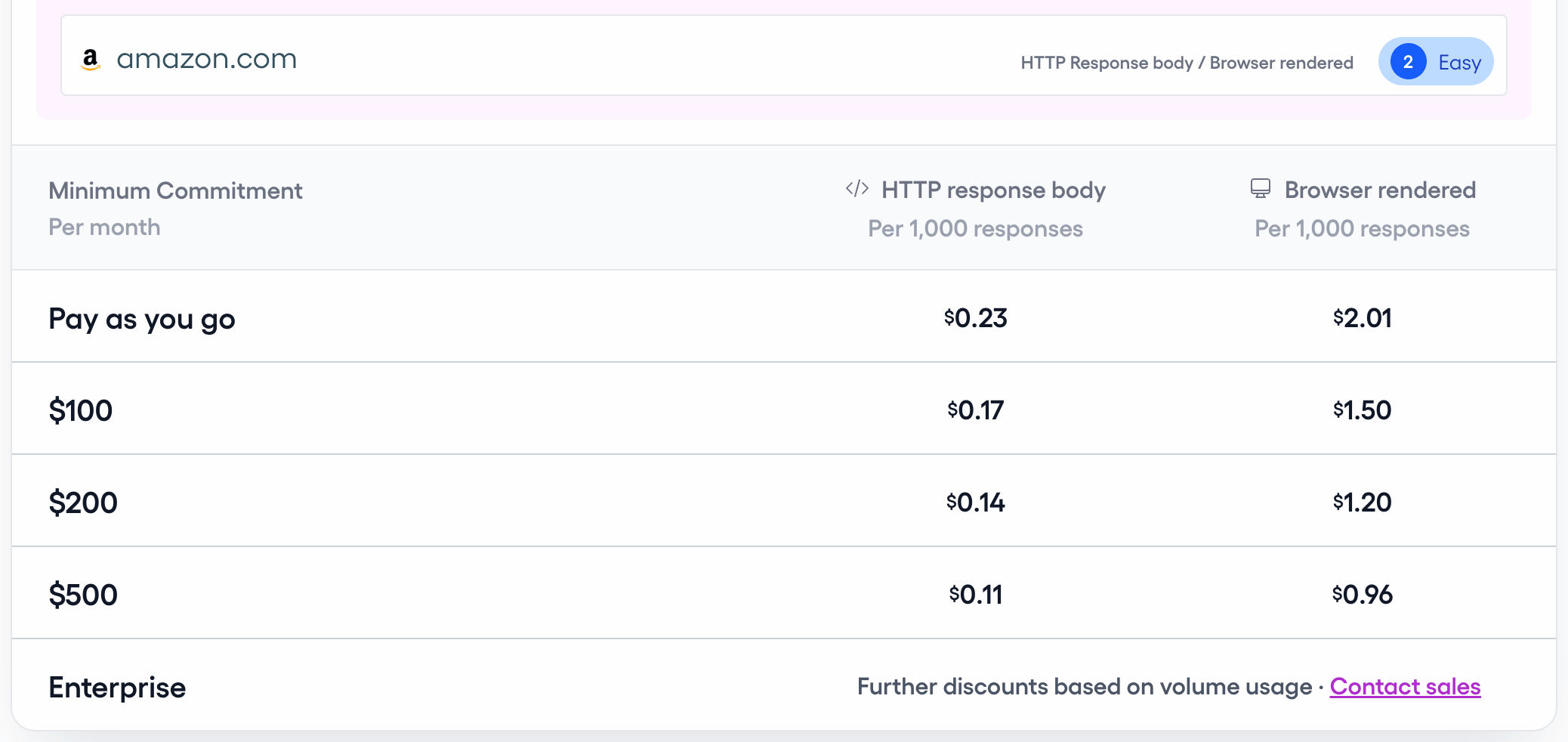Image resolution: width=1568 pixels, height=742 pixels.
Task: Click the monitor icon beside Browser rendered
Action: [1260, 189]
